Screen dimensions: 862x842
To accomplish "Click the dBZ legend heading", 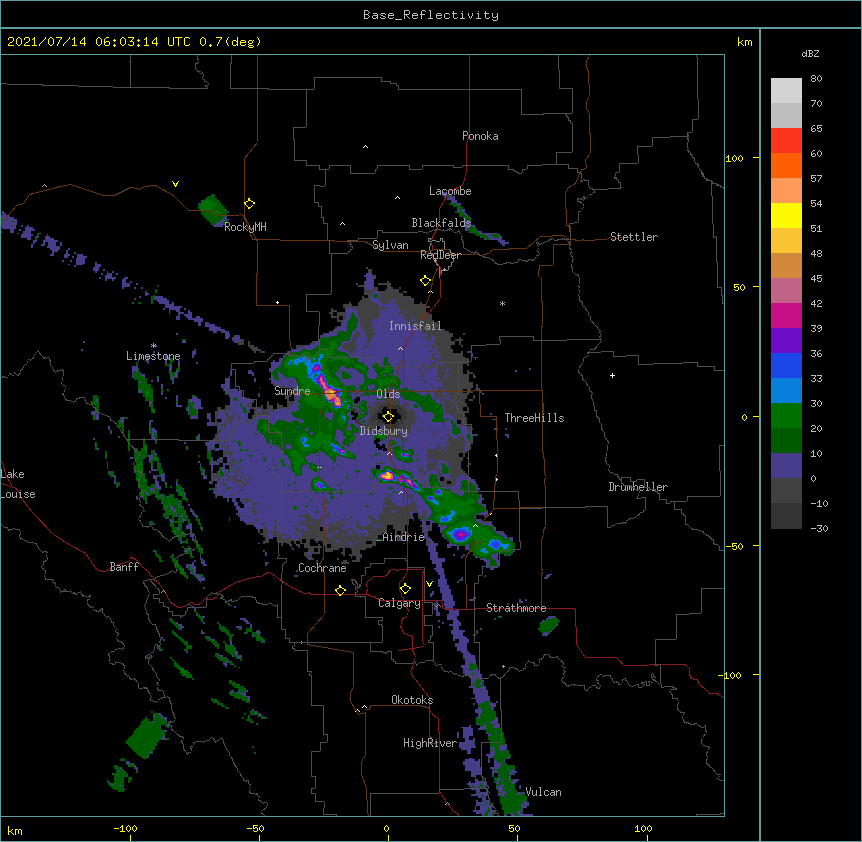I will pyautogui.click(x=810, y=53).
